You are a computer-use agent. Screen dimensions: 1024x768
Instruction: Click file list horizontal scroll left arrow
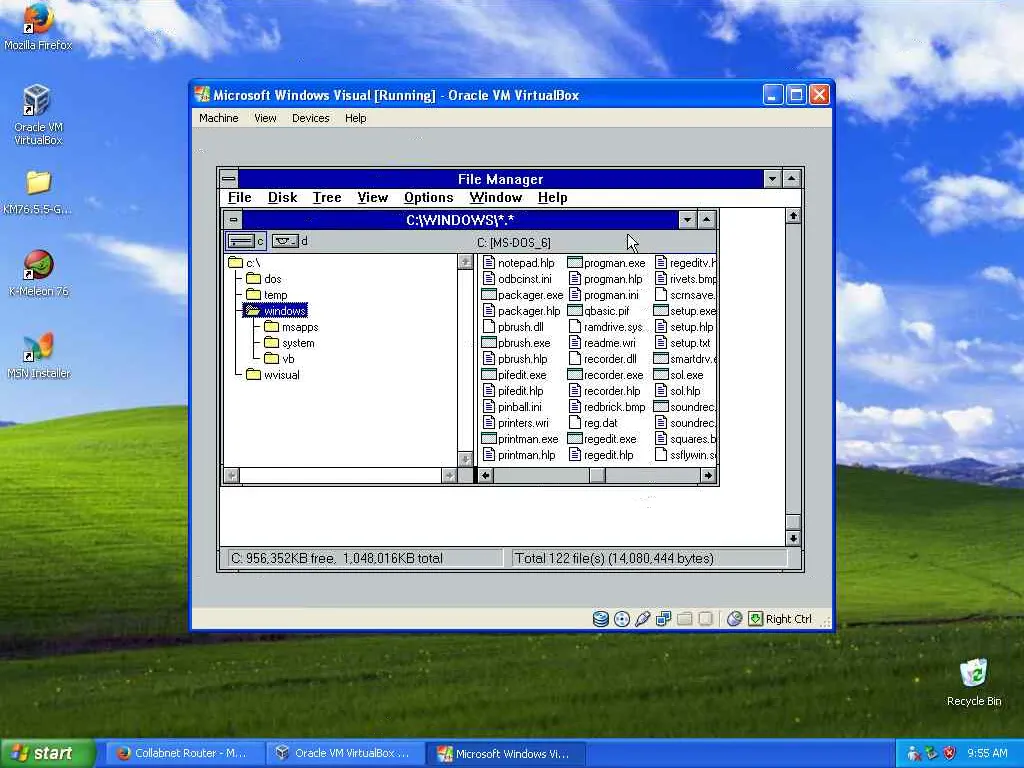tap(485, 475)
